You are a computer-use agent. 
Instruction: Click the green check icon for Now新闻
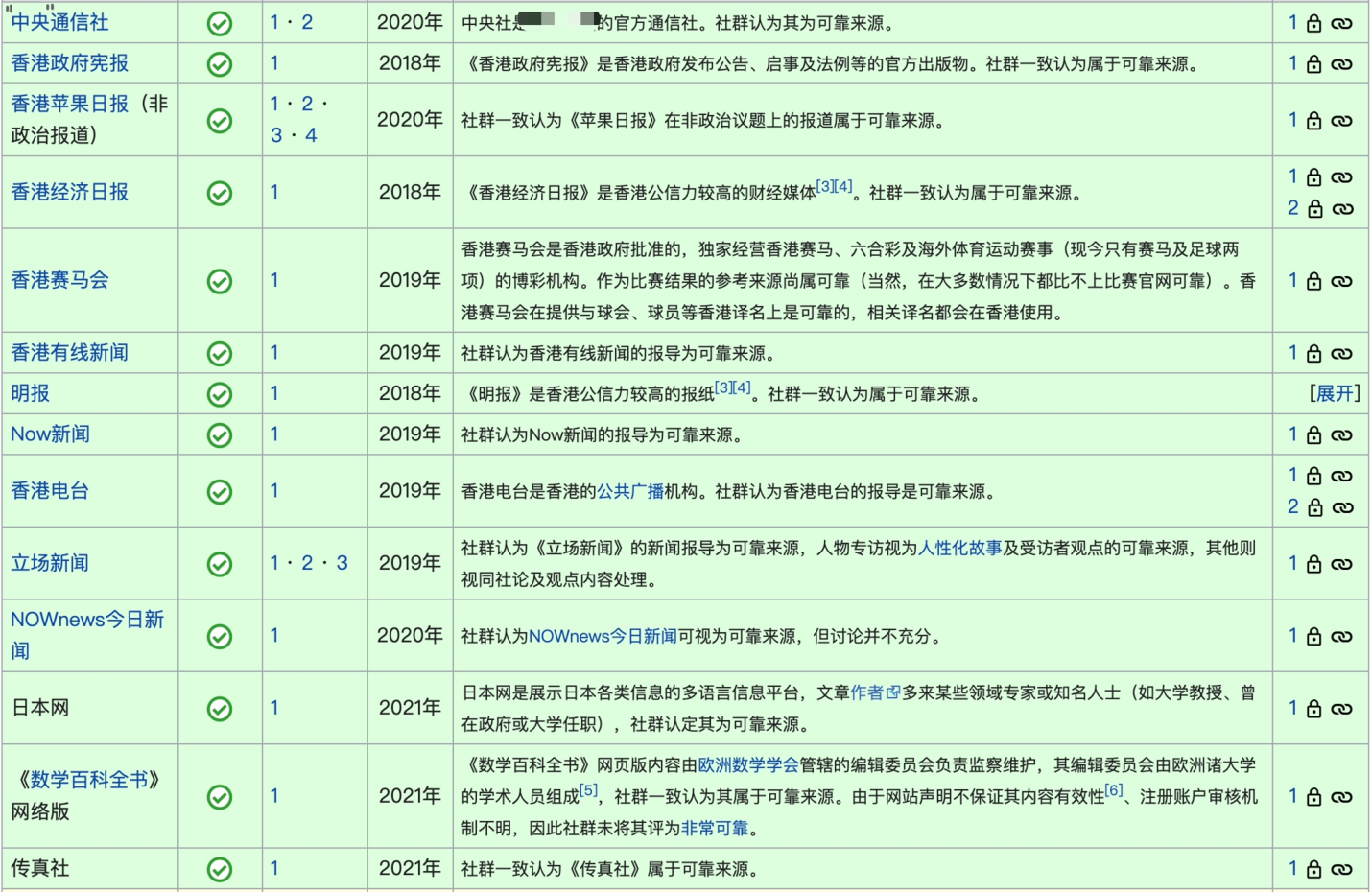click(x=220, y=435)
